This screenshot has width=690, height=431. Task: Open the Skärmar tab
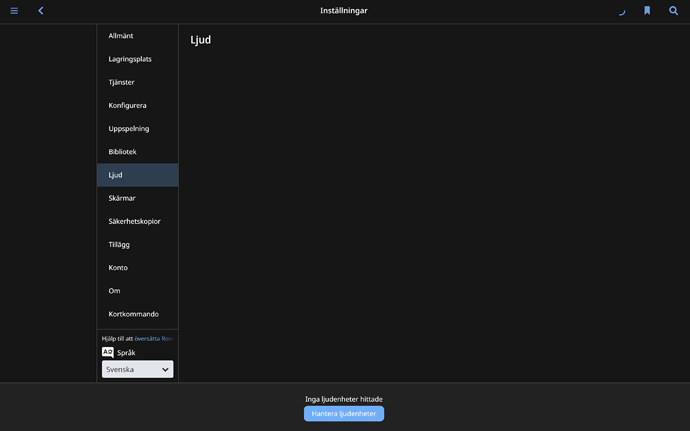point(137,198)
